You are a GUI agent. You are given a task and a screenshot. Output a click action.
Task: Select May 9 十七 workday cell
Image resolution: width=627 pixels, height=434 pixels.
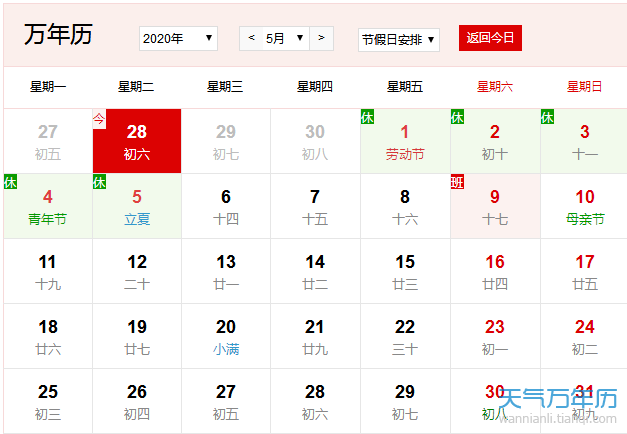tap(495, 206)
